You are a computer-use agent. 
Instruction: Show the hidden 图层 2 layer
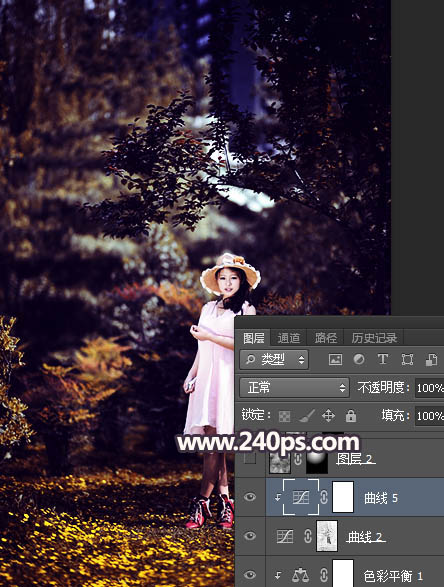[250, 458]
